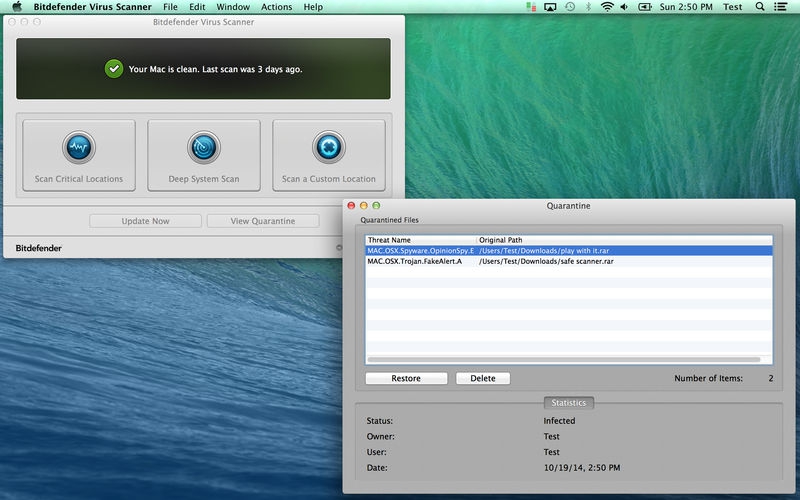Launch Deep System Scan
The width and height of the screenshot is (800, 500).
click(204, 155)
